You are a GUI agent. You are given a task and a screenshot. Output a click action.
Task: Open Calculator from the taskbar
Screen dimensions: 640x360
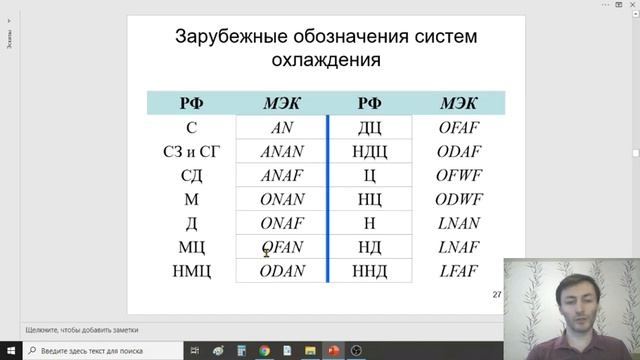point(241,351)
